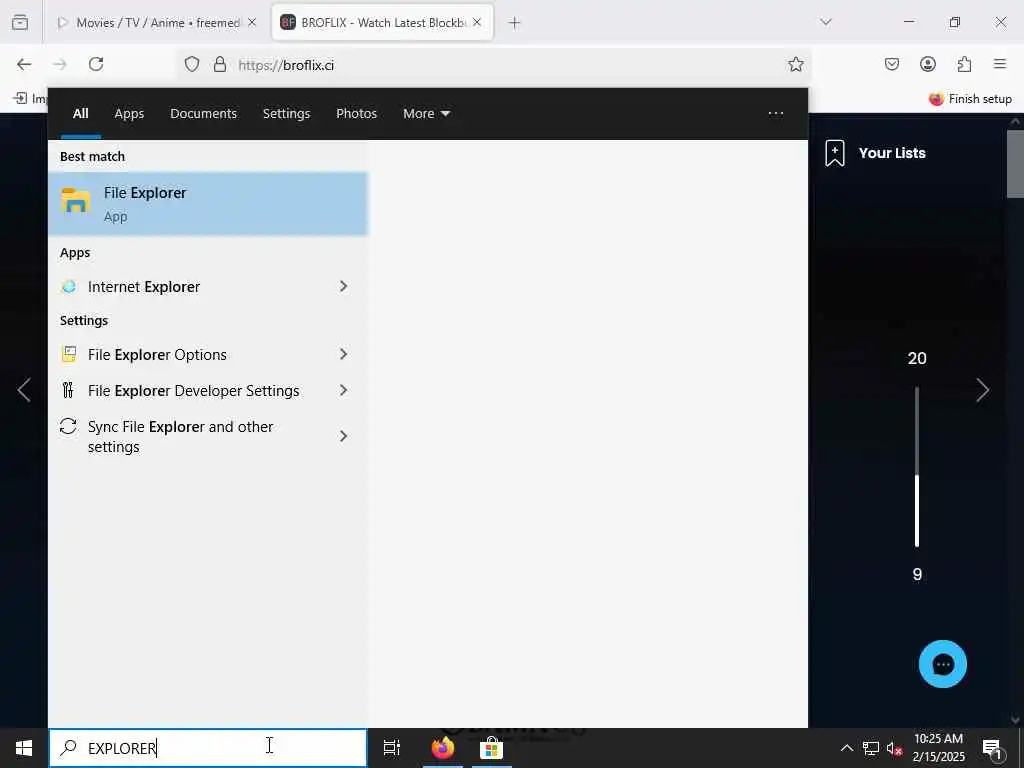1024x768 pixels.
Task: Open Firefox from the taskbar
Action: (x=443, y=748)
